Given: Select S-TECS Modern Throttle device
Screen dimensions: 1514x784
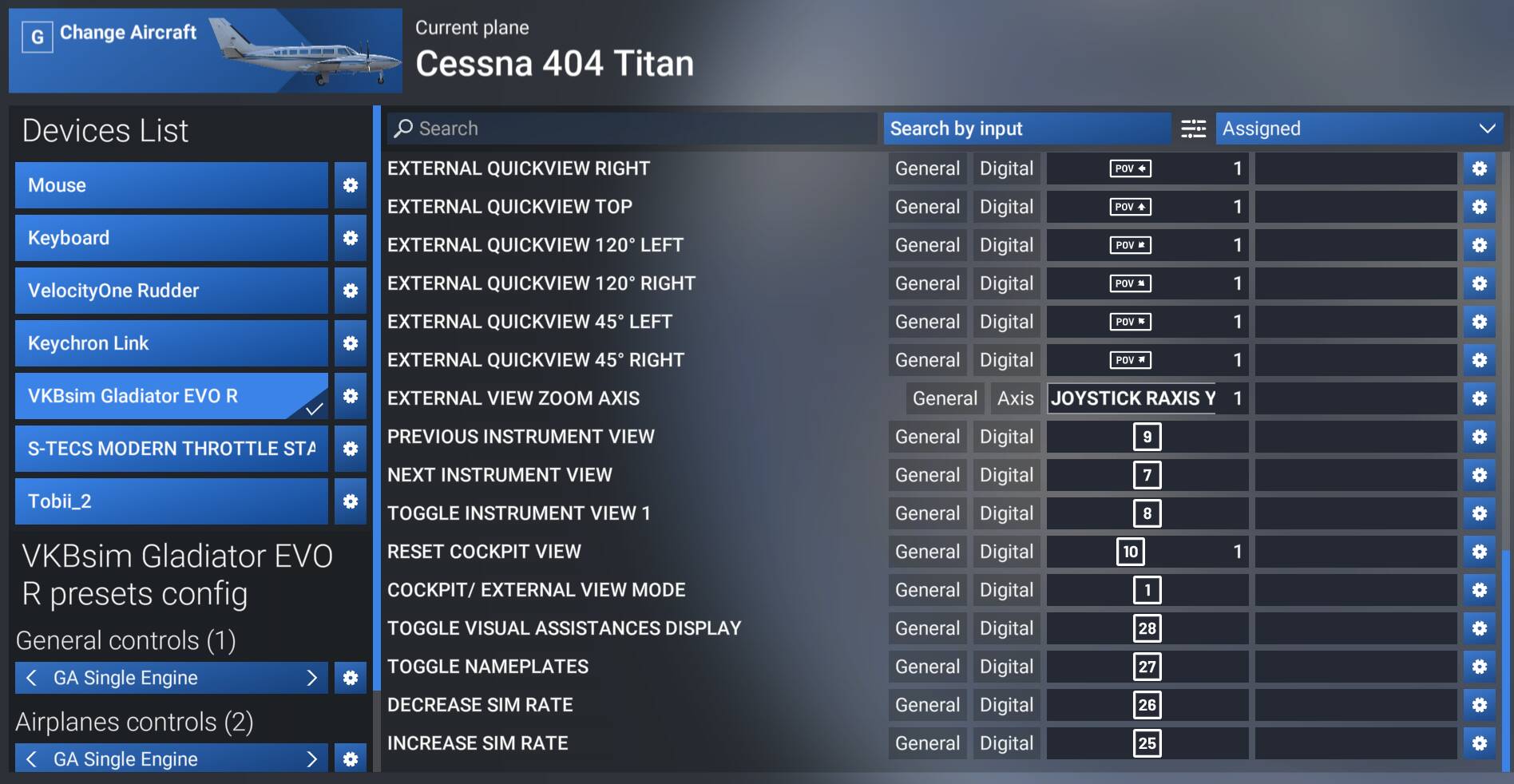Looking at the screenshot, I should 171,449.
